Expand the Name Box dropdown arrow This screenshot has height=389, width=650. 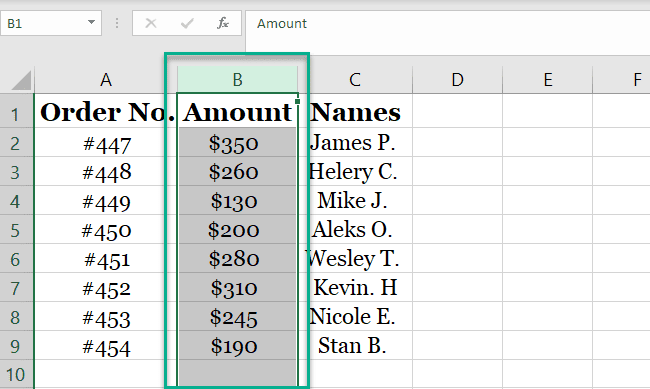(x=91, y=22)
